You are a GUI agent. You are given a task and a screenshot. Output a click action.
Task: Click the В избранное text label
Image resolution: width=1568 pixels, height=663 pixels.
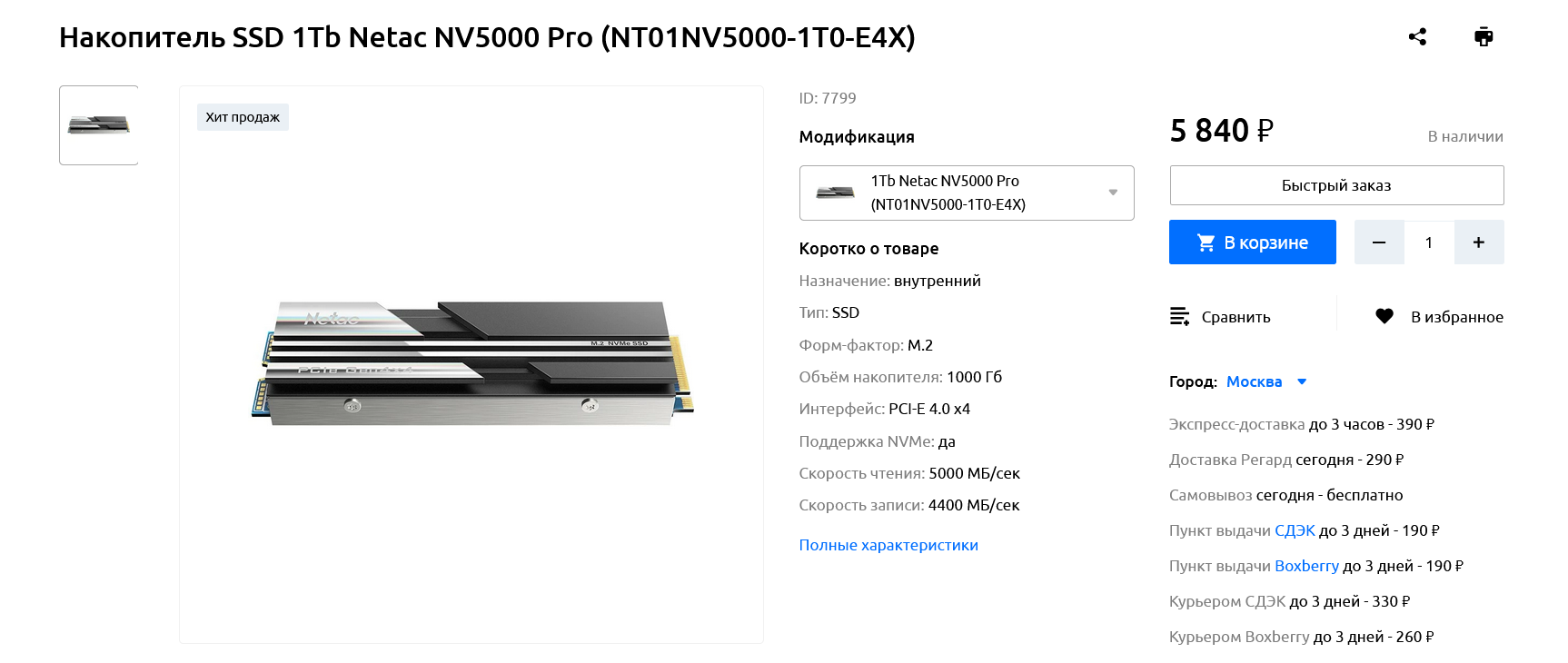tap(1457, 317)
